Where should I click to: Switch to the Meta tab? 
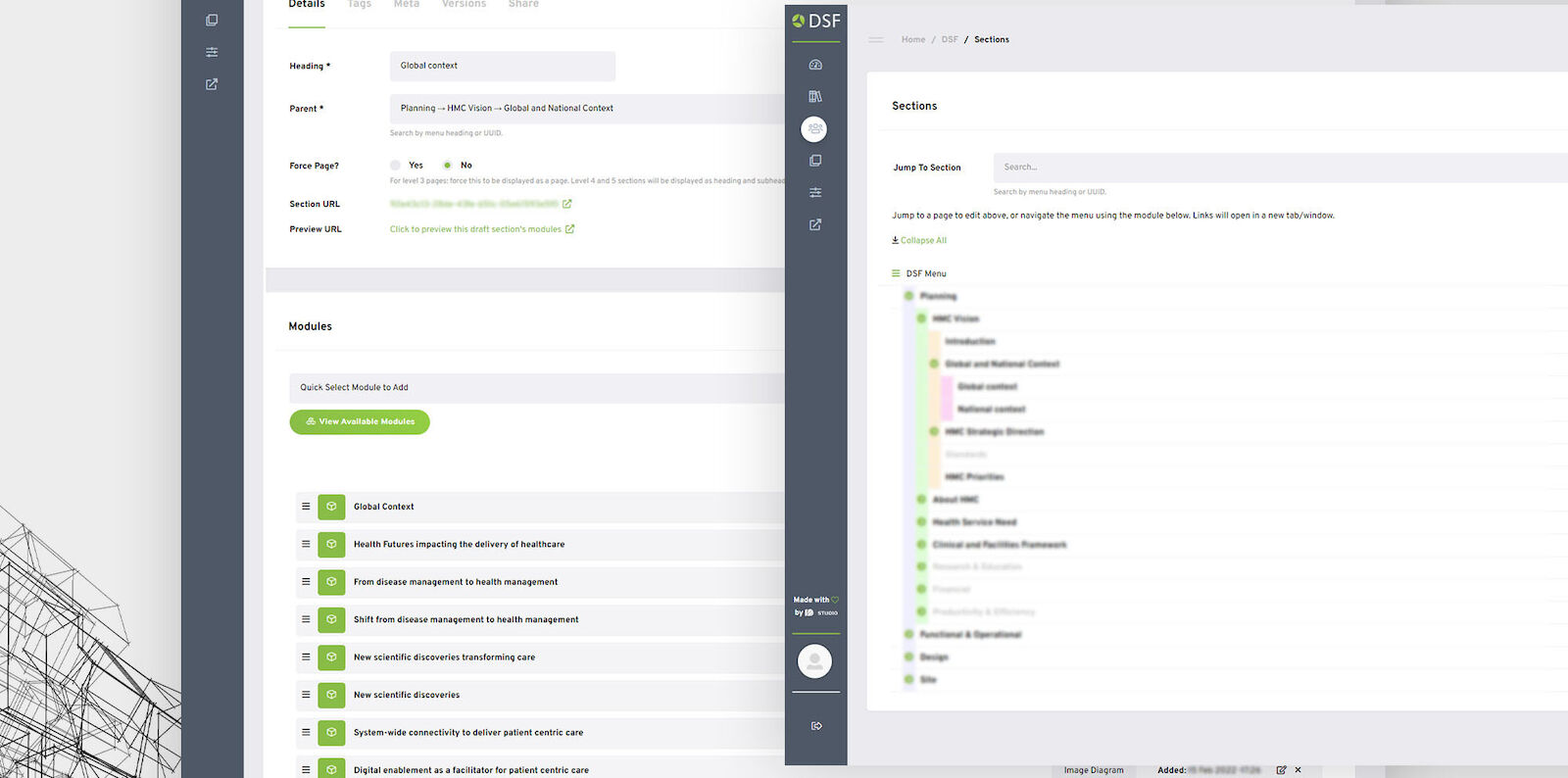pos(406,5)
